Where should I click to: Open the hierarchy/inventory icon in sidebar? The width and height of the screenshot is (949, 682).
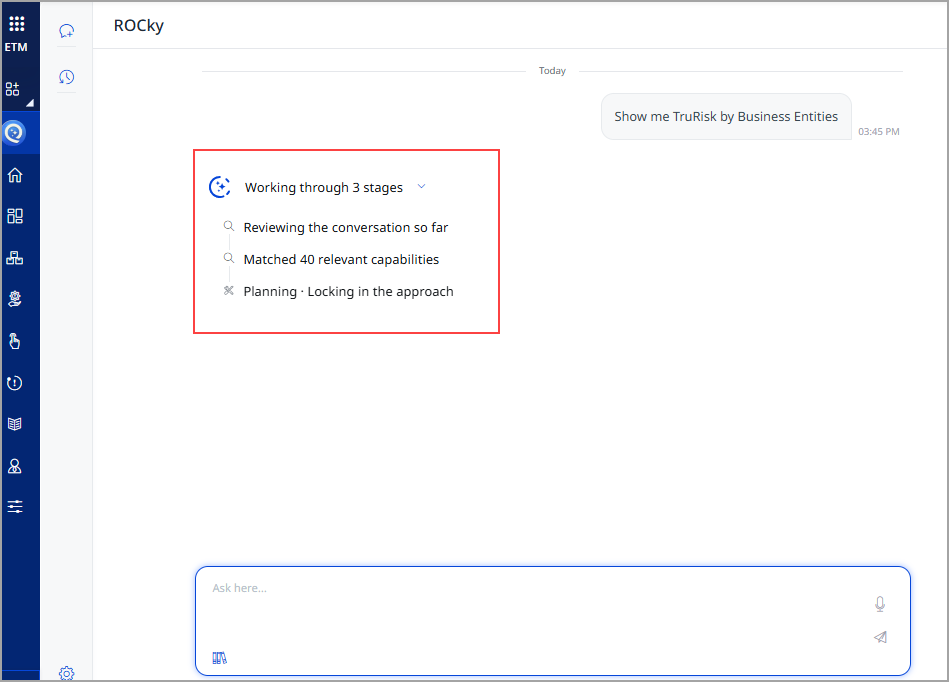(x=15, y=258)
